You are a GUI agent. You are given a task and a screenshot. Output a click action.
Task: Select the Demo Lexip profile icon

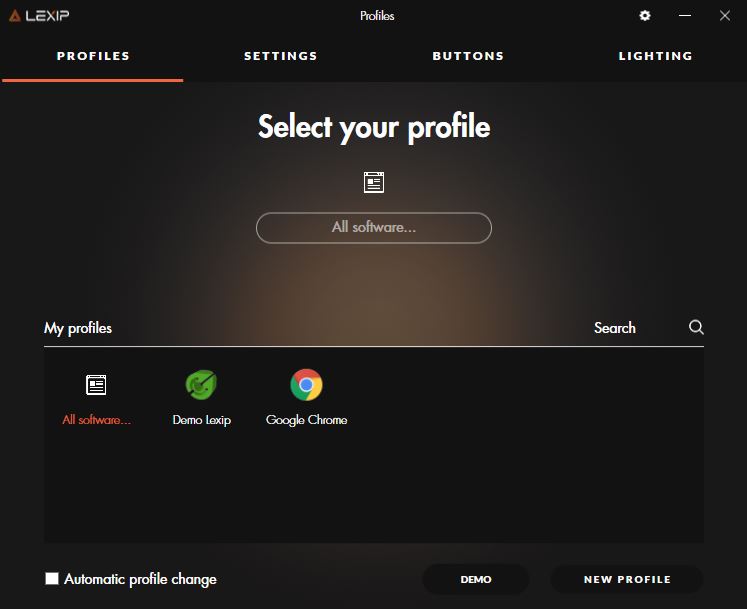tap(201, 385)
